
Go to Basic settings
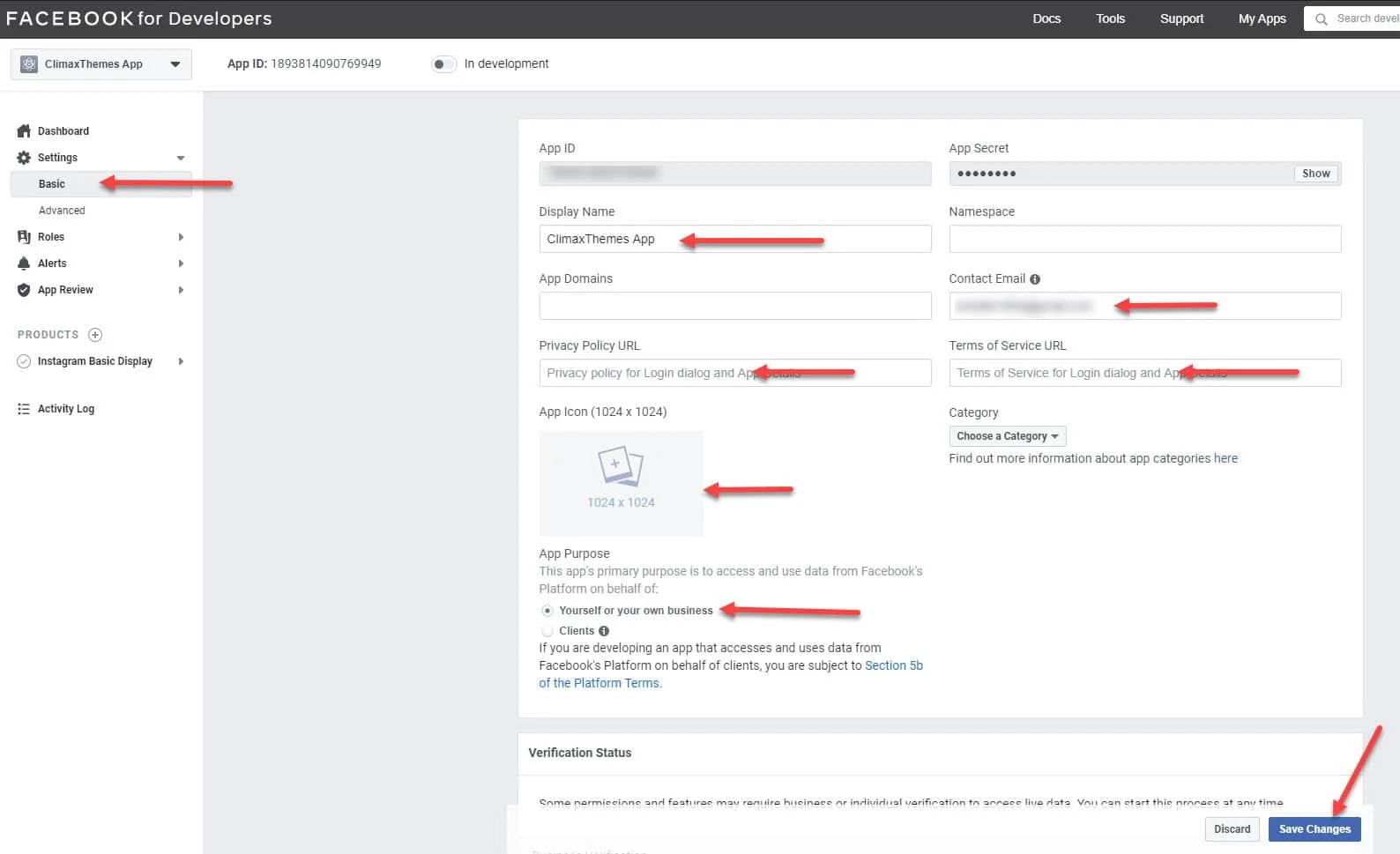pyautogui.click(x=101, y=184)
